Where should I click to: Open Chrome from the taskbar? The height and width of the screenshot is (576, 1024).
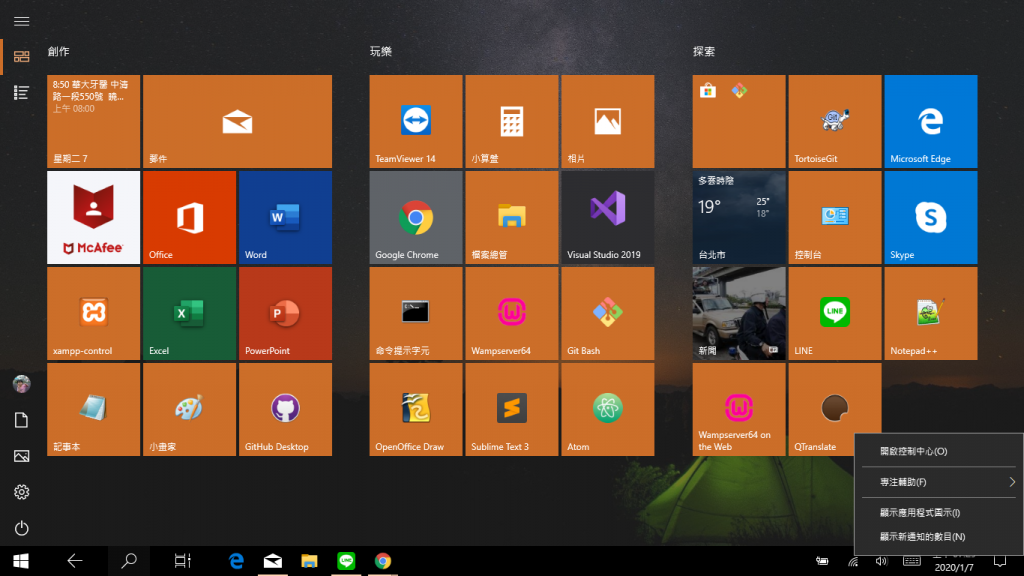coord(383,561)
